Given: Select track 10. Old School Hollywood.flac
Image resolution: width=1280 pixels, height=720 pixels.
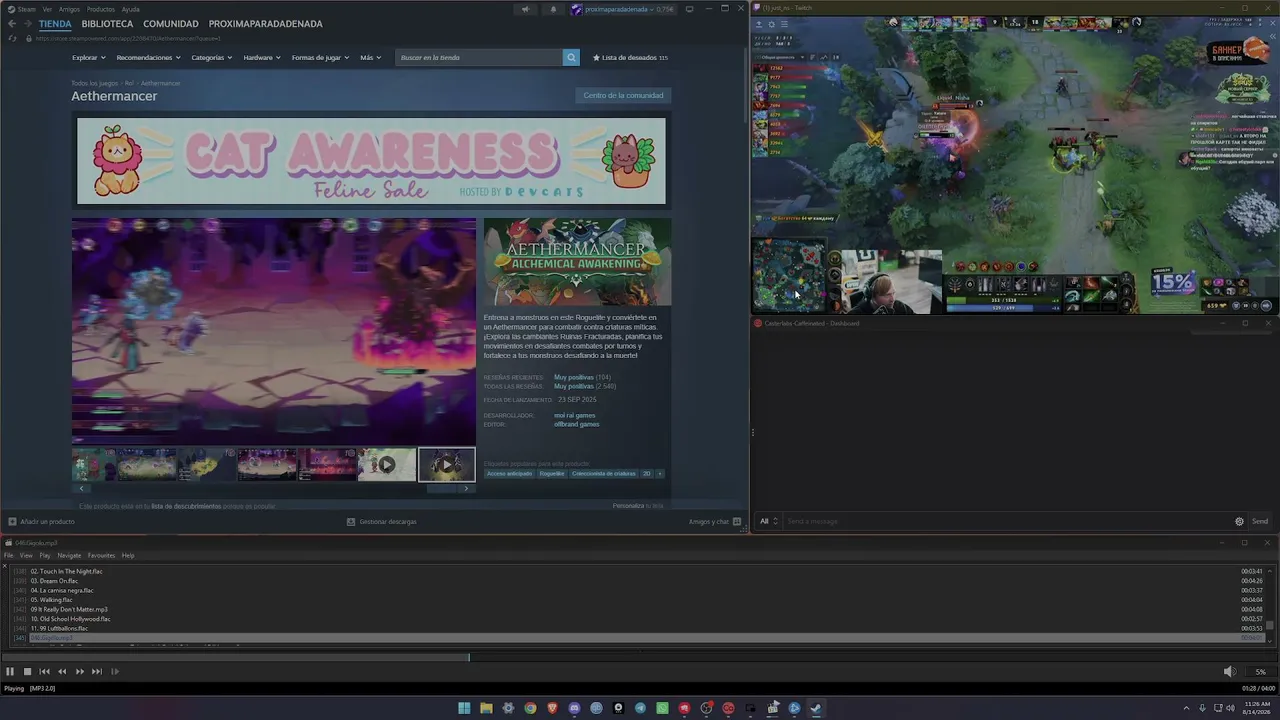Looking at the screenshot, I should pyautogui.click(x=640, y=619).
